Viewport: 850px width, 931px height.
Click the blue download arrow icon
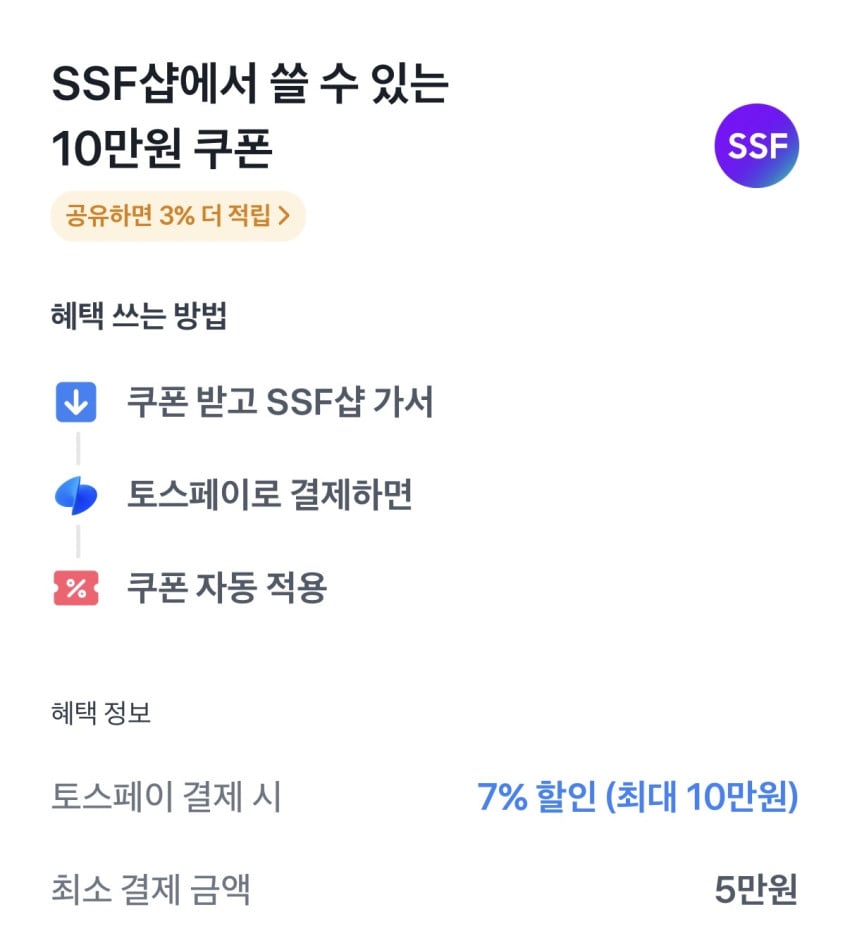click(x=75, y=402)
